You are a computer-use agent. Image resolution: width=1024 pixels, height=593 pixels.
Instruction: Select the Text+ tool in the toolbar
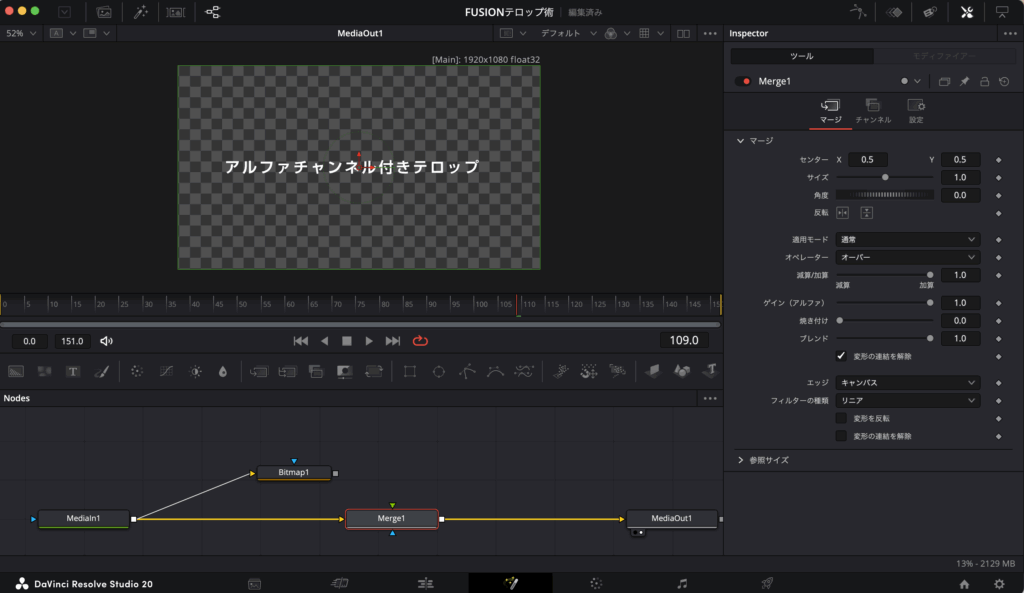click(73, 371)
